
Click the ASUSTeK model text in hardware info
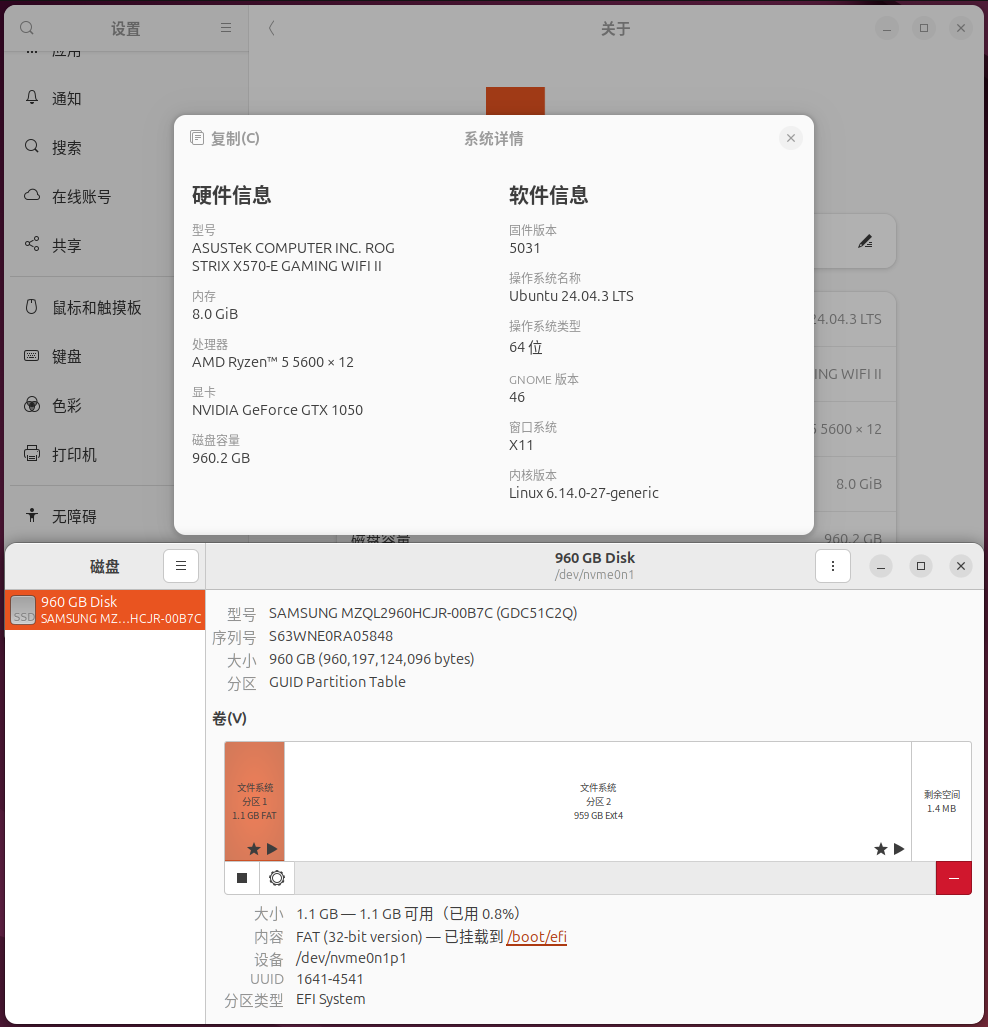pyautogui.click(x=293, y=257)
